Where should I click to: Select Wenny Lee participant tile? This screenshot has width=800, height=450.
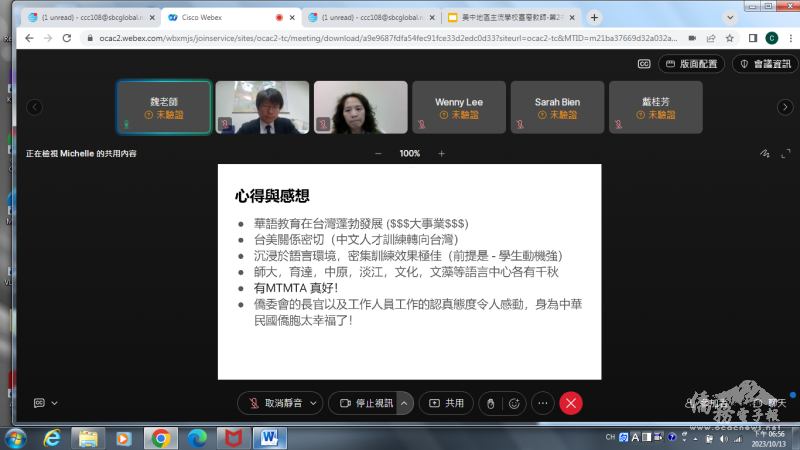[x=459, y=107]
